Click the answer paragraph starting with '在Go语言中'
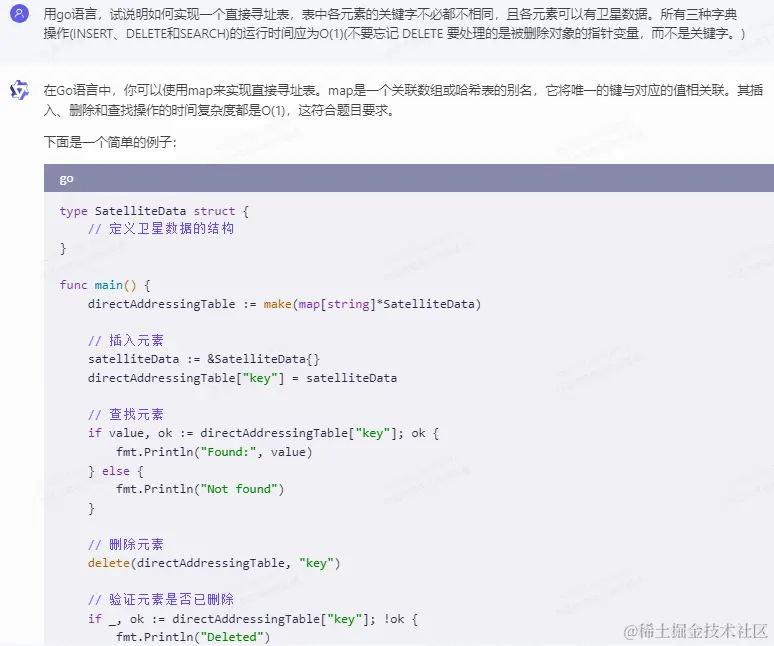Image resolution: width=774 pixels, height=646 pixels. point(403,100)
